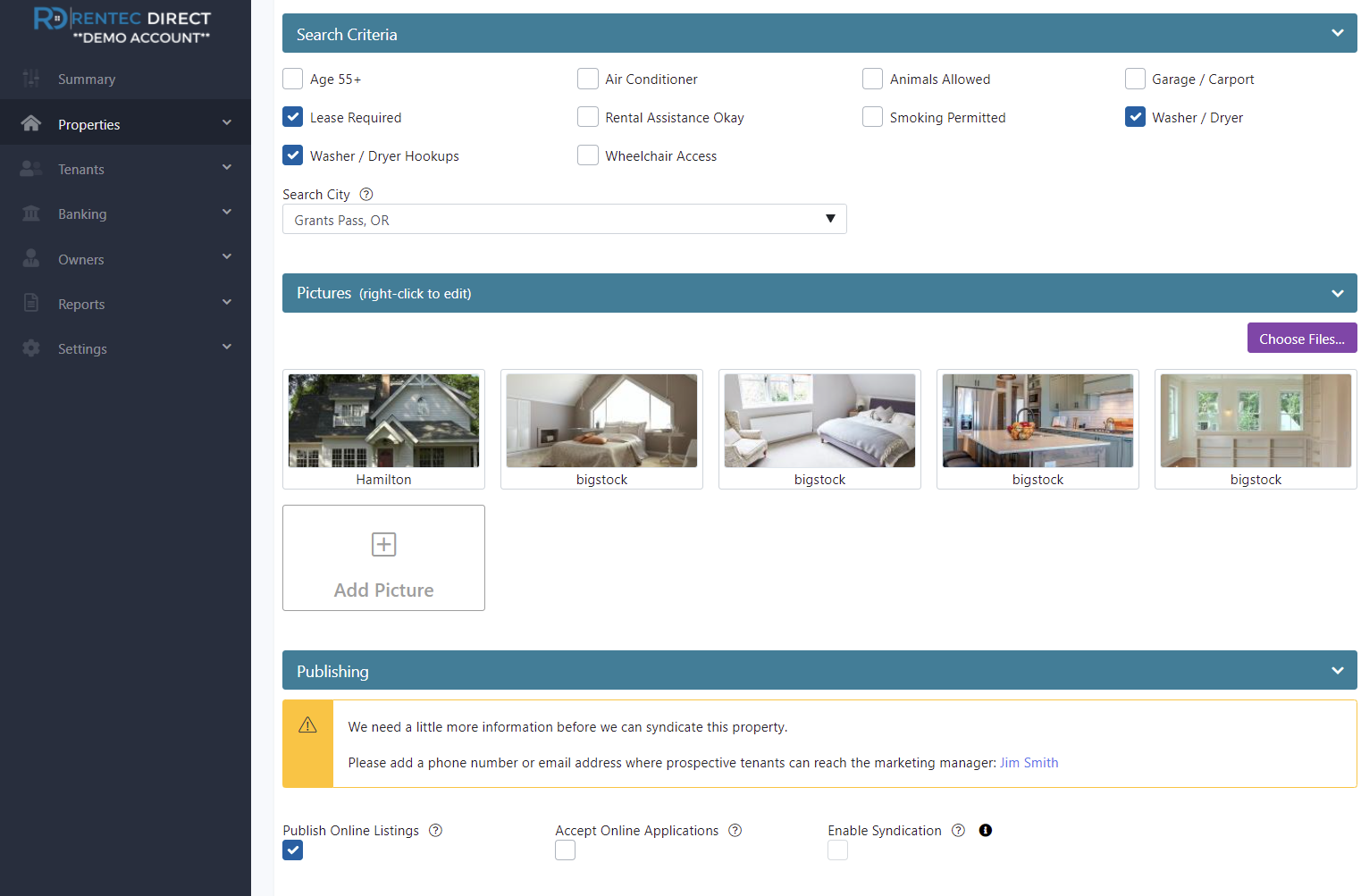Uncheck the Lease Required option
The image size is (1361, 896).
click(x=292, y=116)
